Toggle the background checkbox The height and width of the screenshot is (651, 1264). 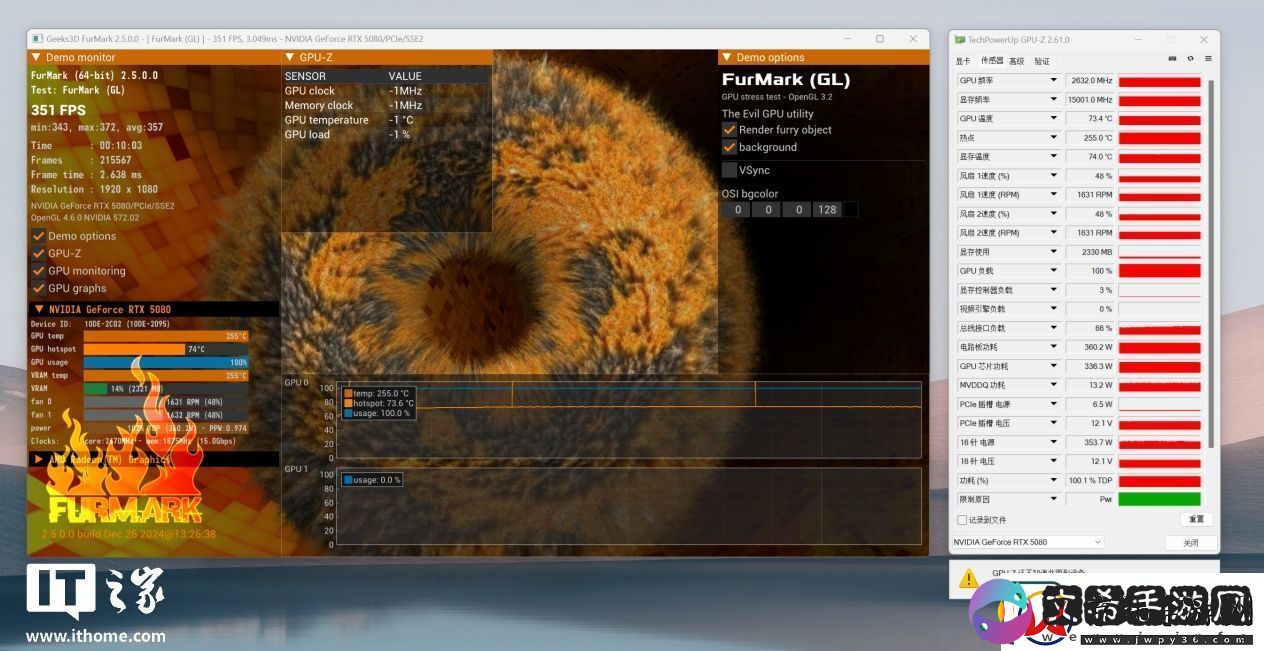(x=729, y=147)
